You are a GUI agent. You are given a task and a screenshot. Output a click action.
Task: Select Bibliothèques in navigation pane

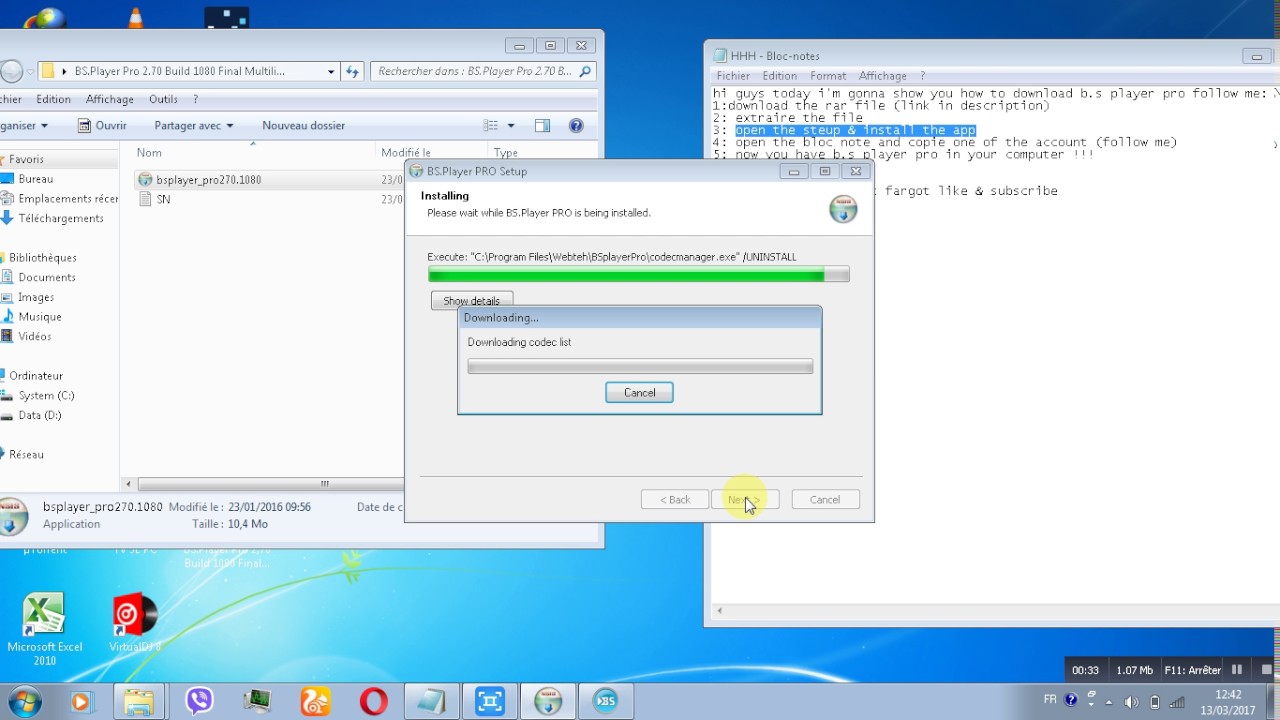click(42, 258)
